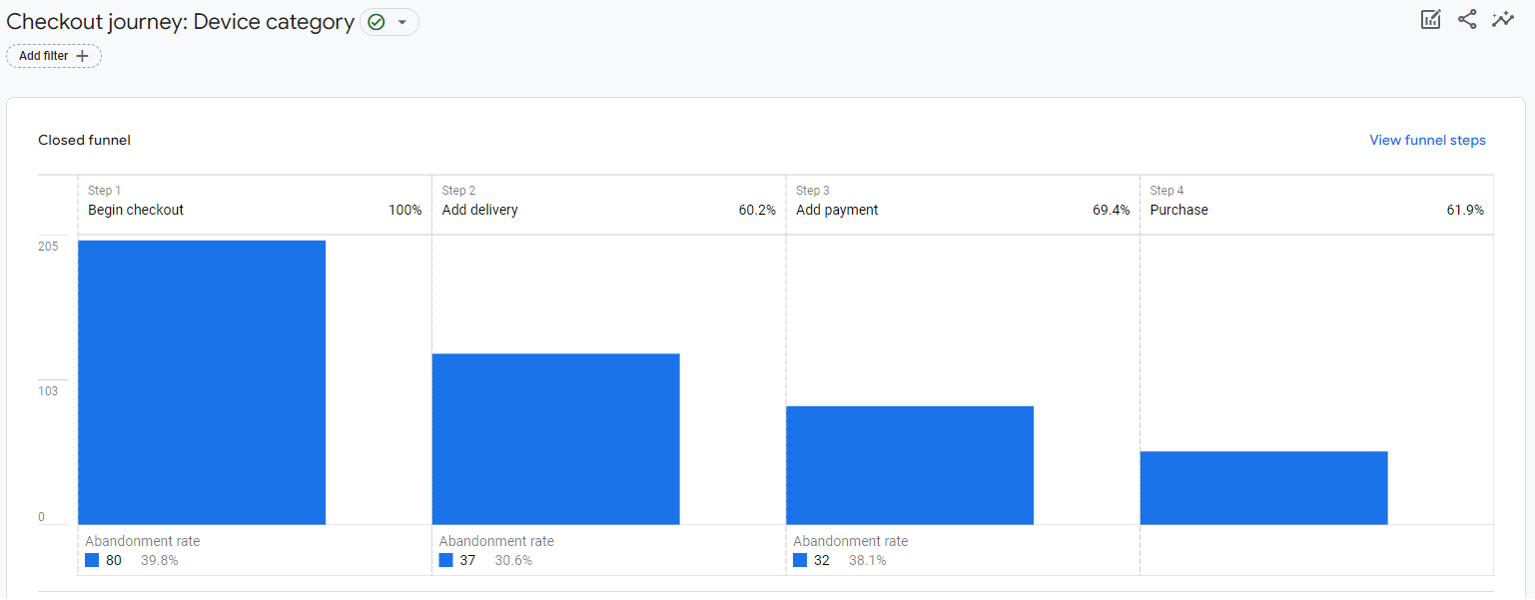1535x600 pixels.
Task: Select the 'Purchase' step label
Action: [x=1179, y=210]
